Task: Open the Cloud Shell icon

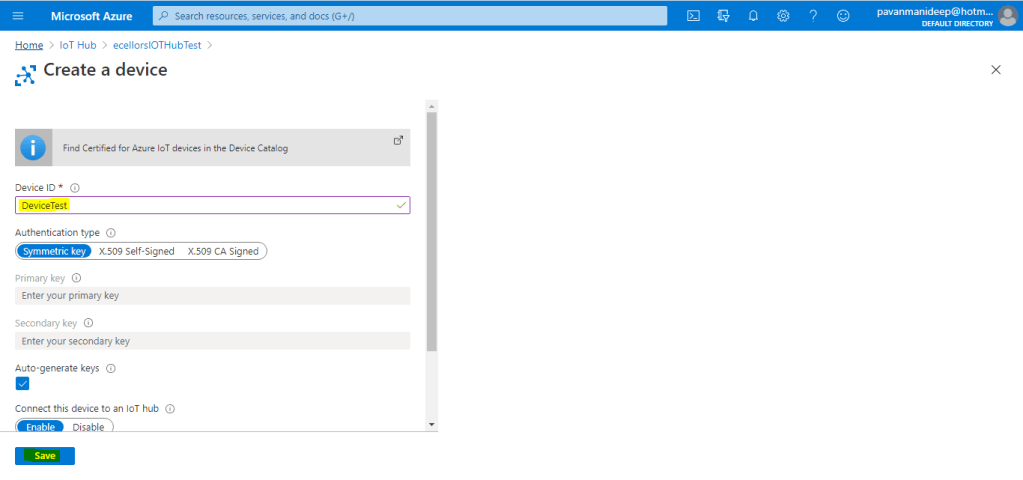Action: pos(693,16)
